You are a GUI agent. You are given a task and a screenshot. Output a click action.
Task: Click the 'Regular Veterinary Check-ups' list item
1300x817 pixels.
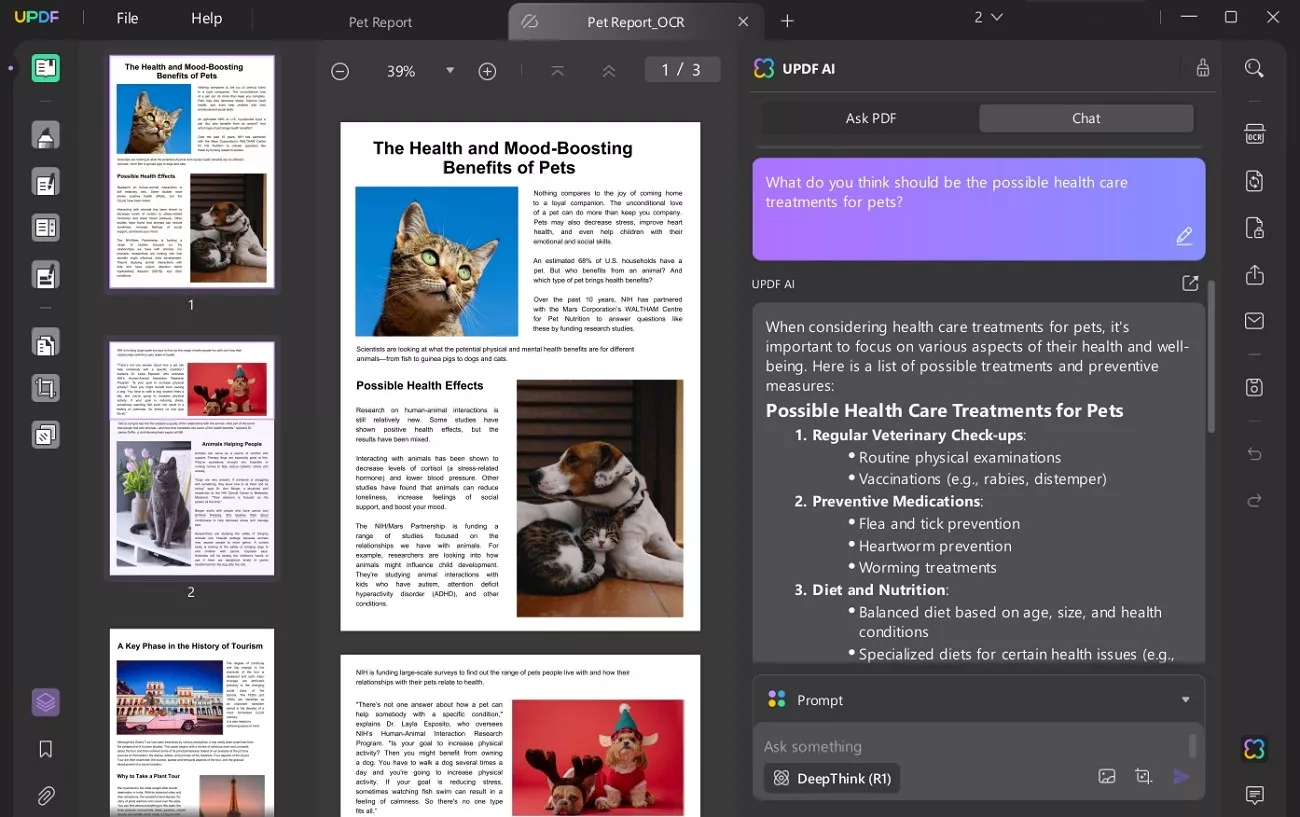(x=918, y=435)
